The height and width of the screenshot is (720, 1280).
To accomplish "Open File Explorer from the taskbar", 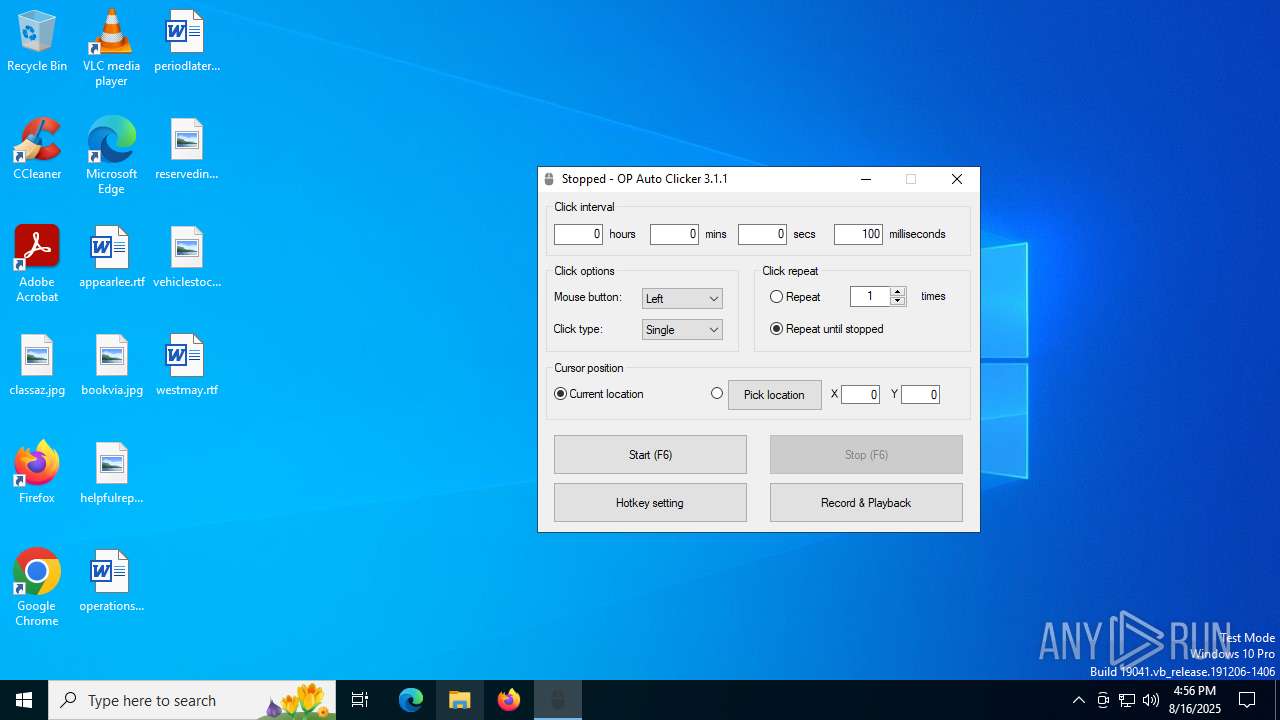I will [460, 700].
